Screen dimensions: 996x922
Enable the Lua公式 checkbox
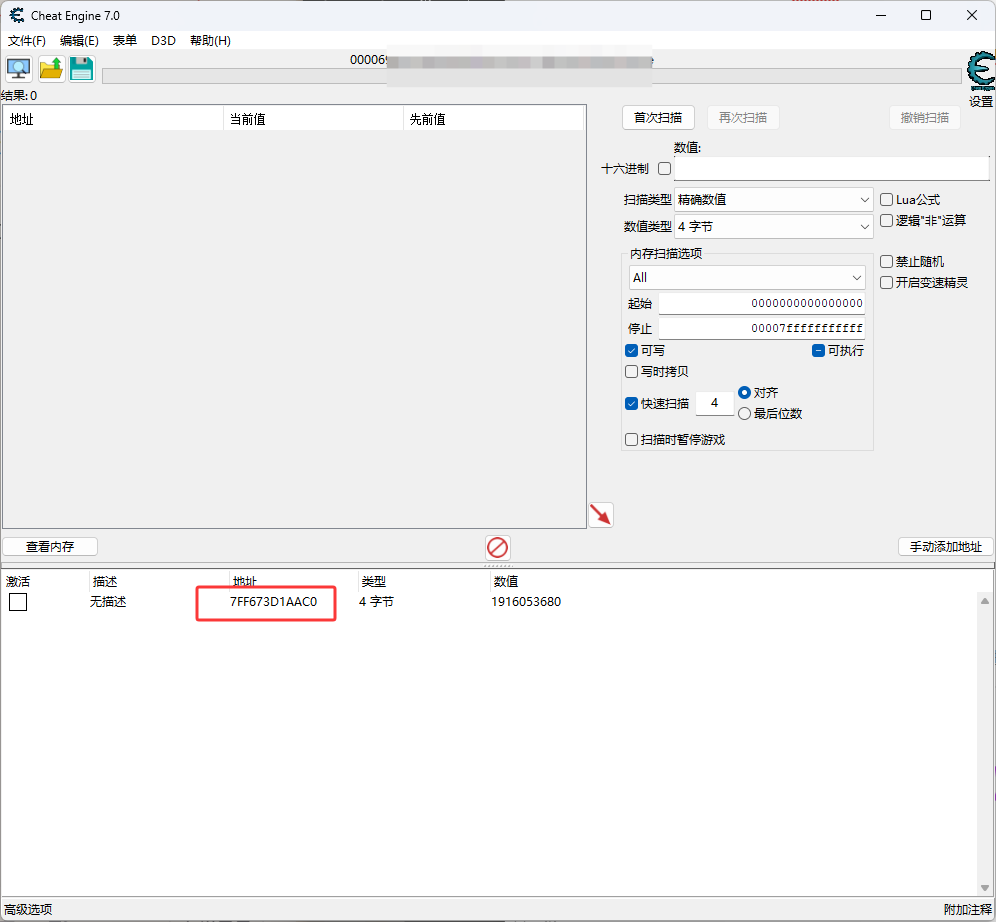click(x=886, y=199)
